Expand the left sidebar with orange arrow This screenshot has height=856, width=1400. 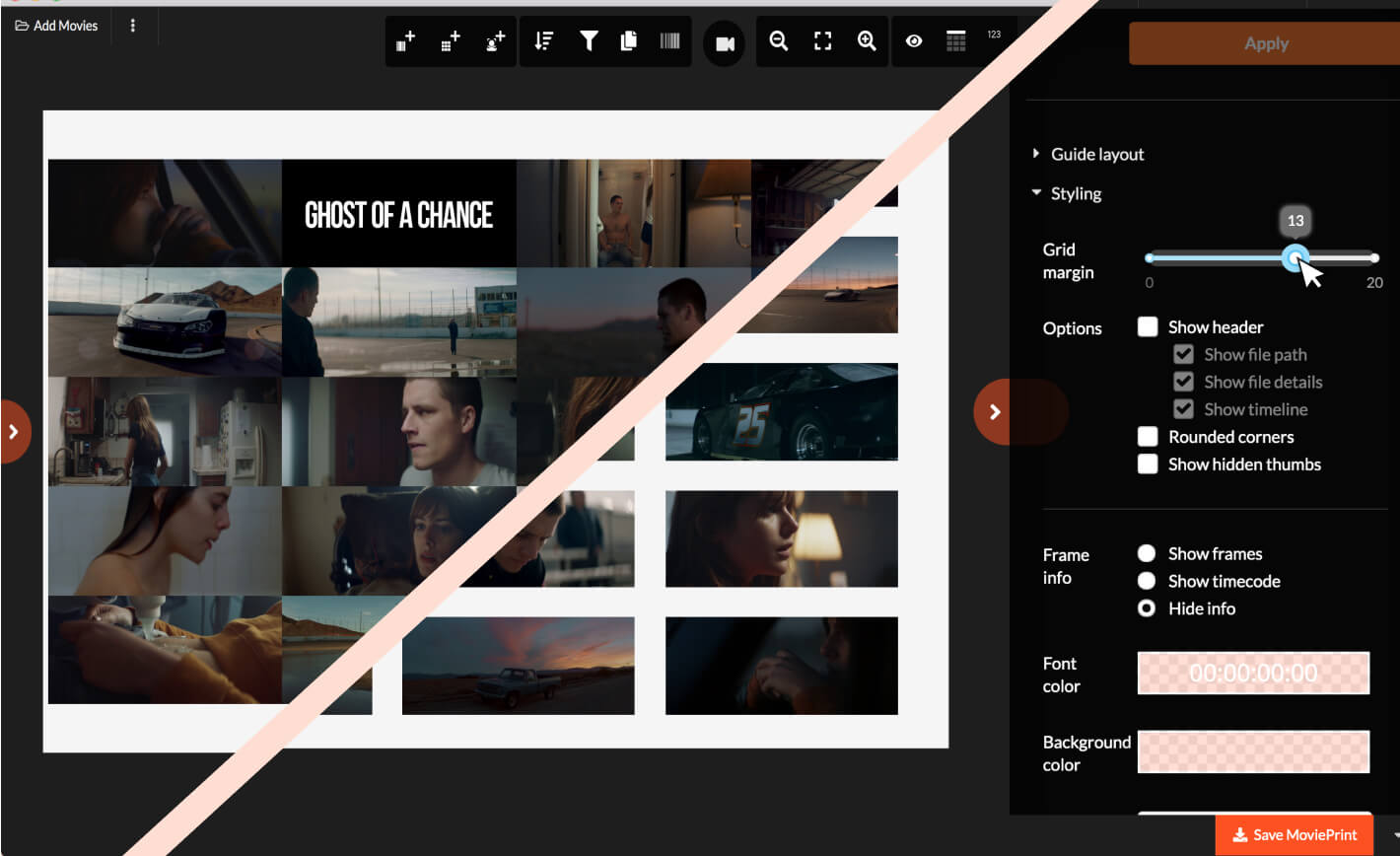point(14,431)
